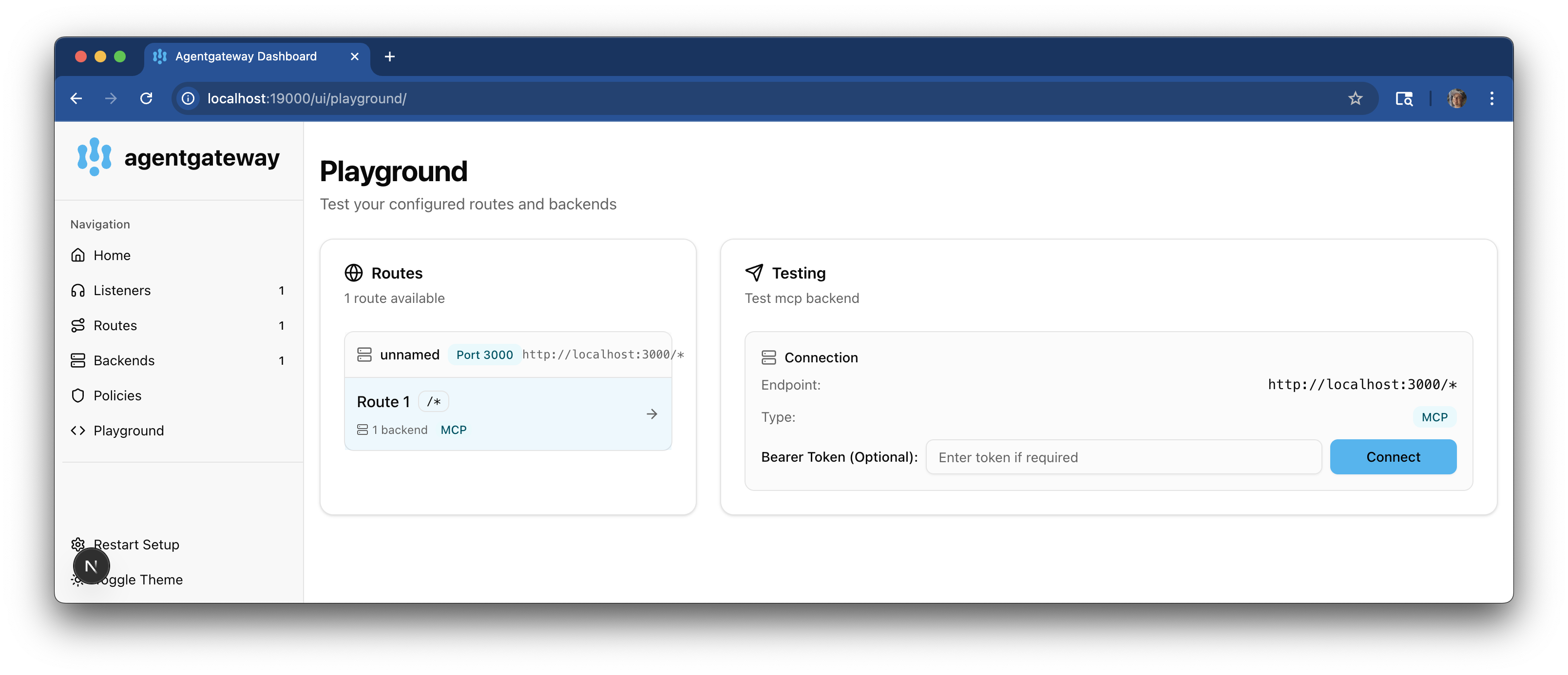Click the Port 3000 badge
Screen dimensions: 1568x675
tap(484, 355)
